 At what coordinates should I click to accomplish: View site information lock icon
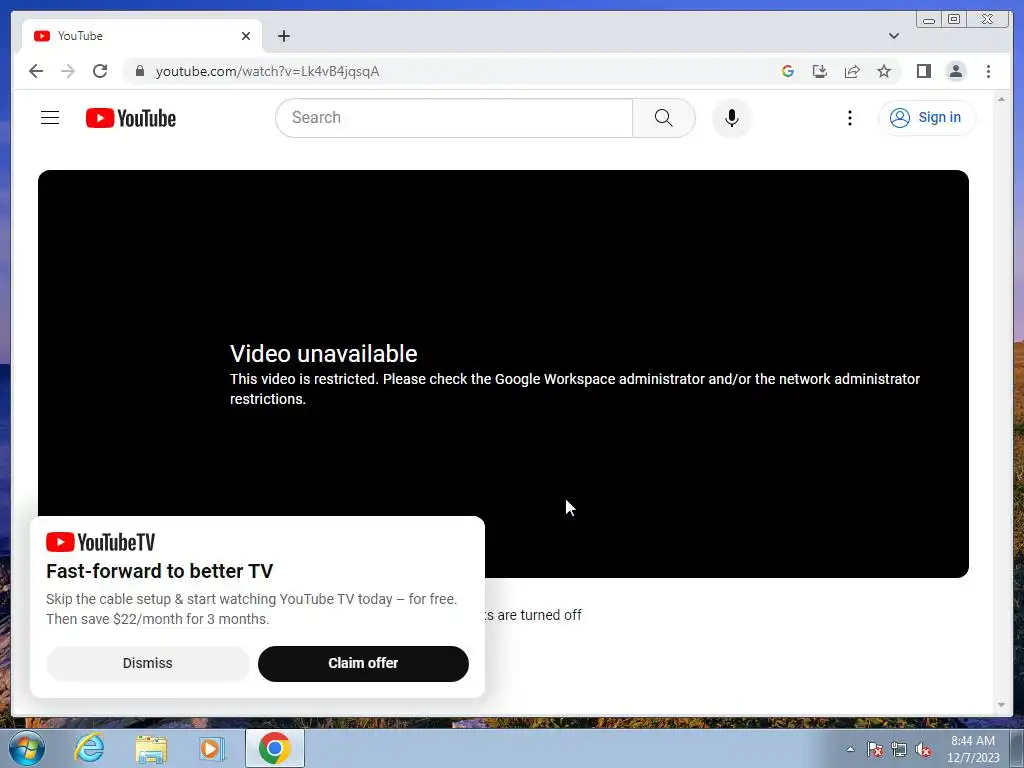(x=139, y=71)
